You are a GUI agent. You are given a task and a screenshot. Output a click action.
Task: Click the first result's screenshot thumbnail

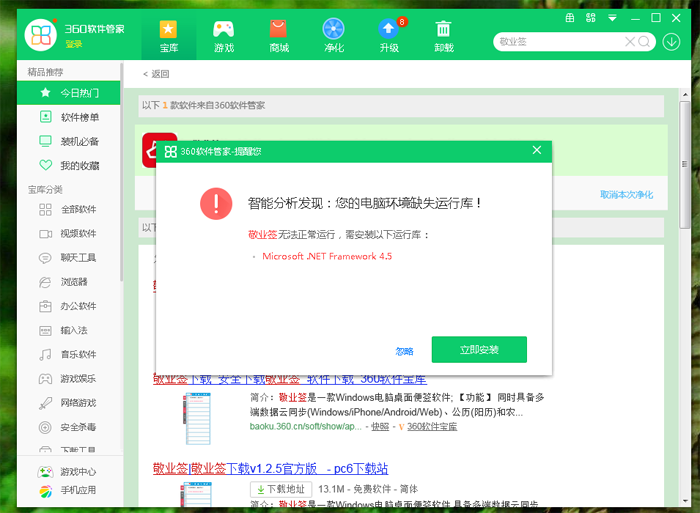click(x=197, y=418)
